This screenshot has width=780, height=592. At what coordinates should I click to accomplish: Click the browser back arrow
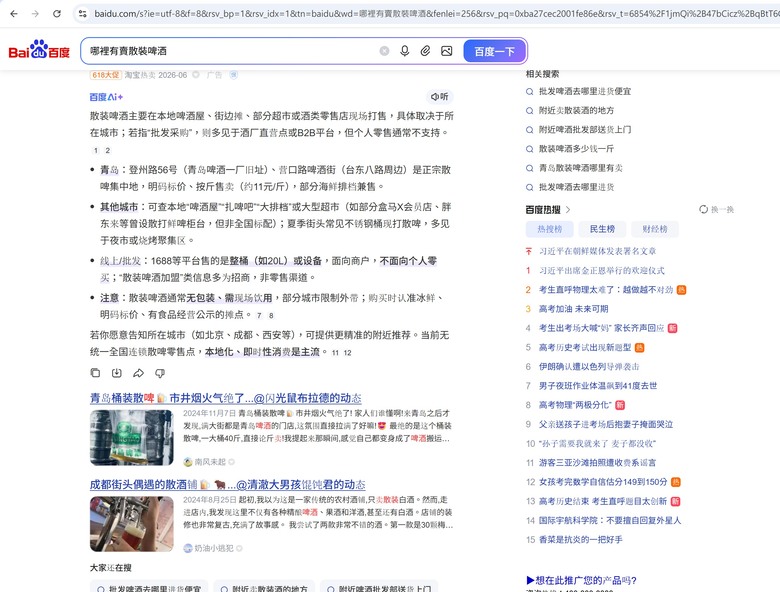click(13, 13)
